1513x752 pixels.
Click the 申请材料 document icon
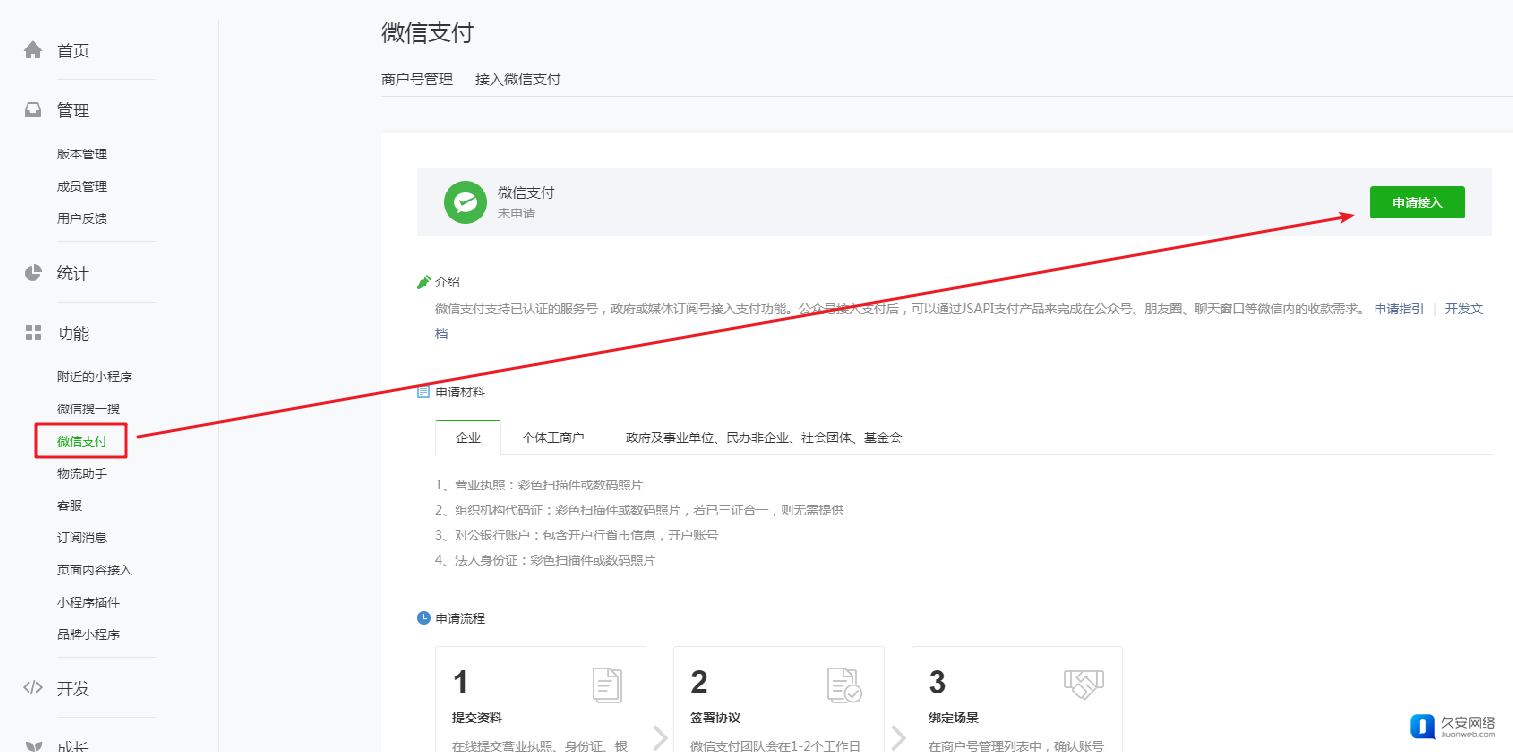(424, 392)
